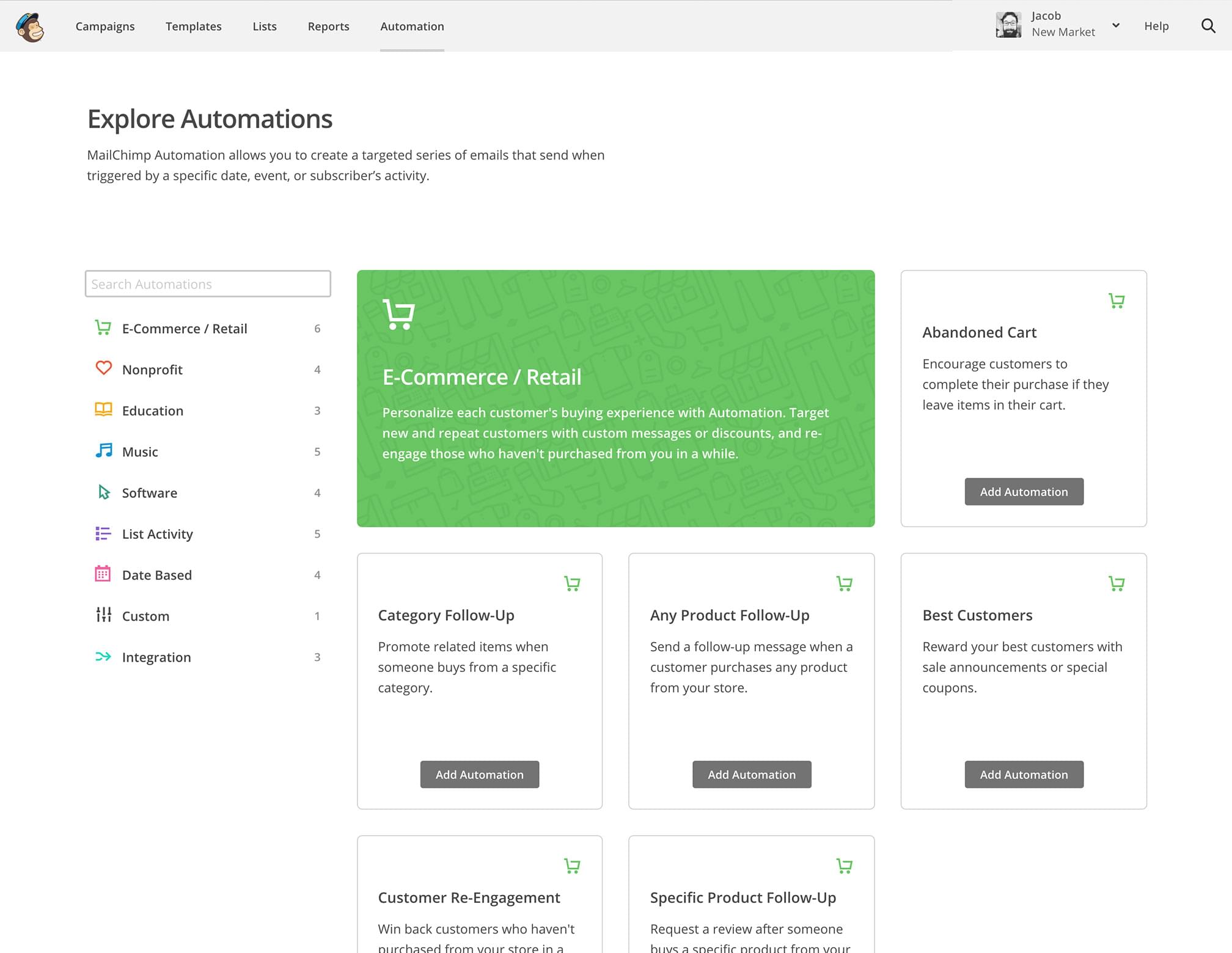Click the Search Automations input field
The height and width of the screenshot is (953, 1232).
[x=207, y=284]
